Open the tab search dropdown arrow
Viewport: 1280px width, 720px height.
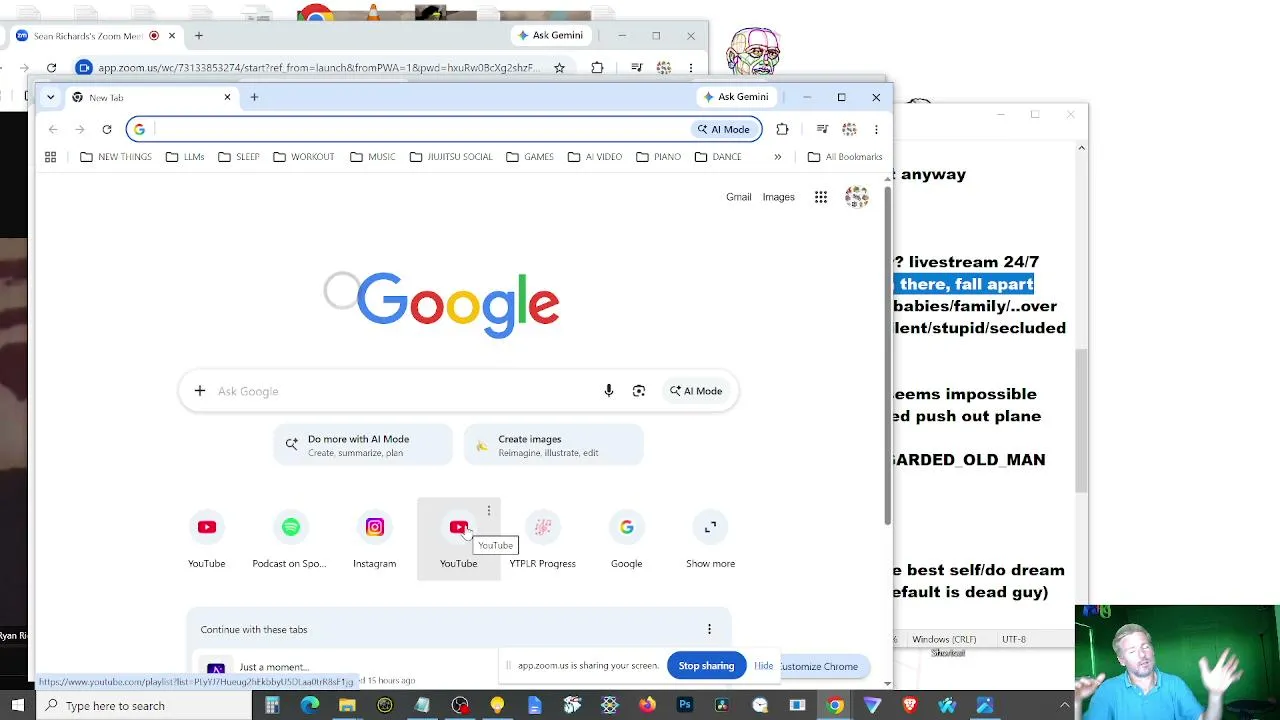[50, 97]
